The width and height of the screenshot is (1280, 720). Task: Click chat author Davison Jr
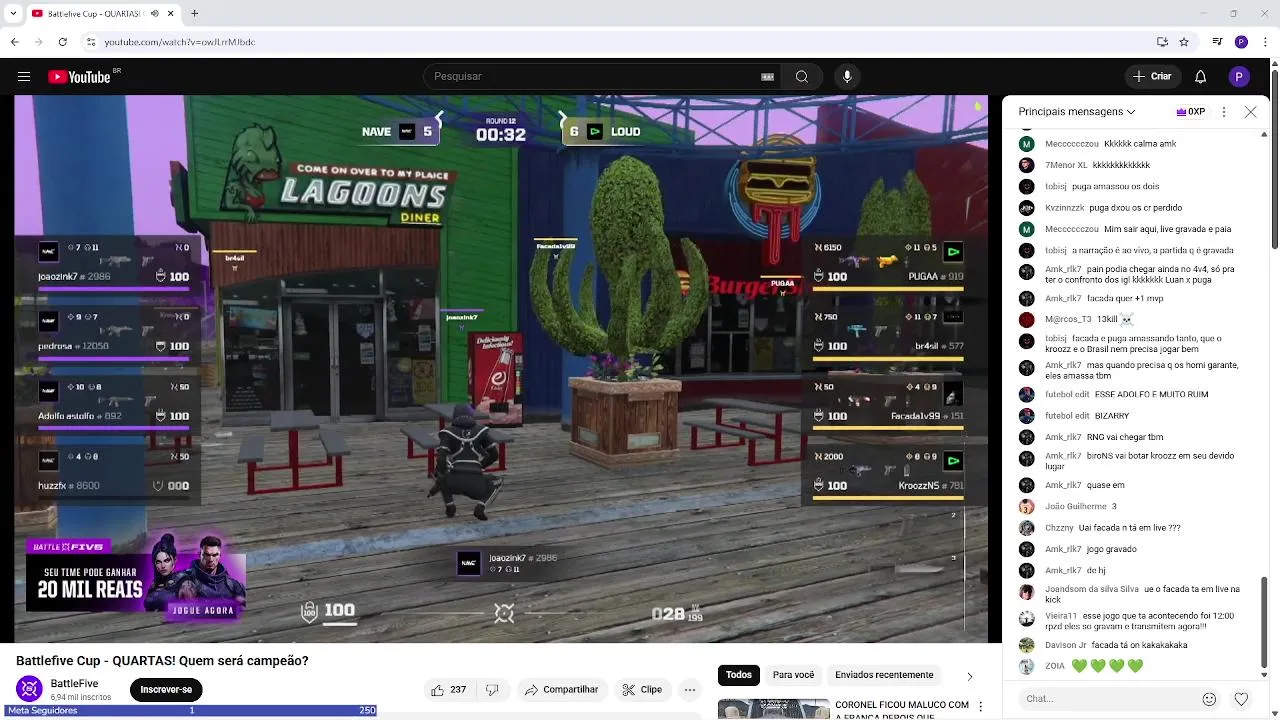tap(1066, 645)
